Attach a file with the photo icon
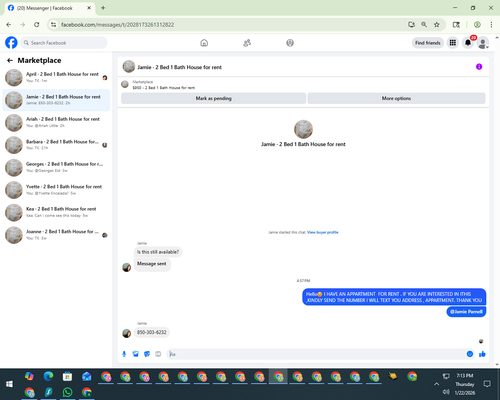This screenshot has height=400, width=500. pyautogui.click(x=135, y=354)
